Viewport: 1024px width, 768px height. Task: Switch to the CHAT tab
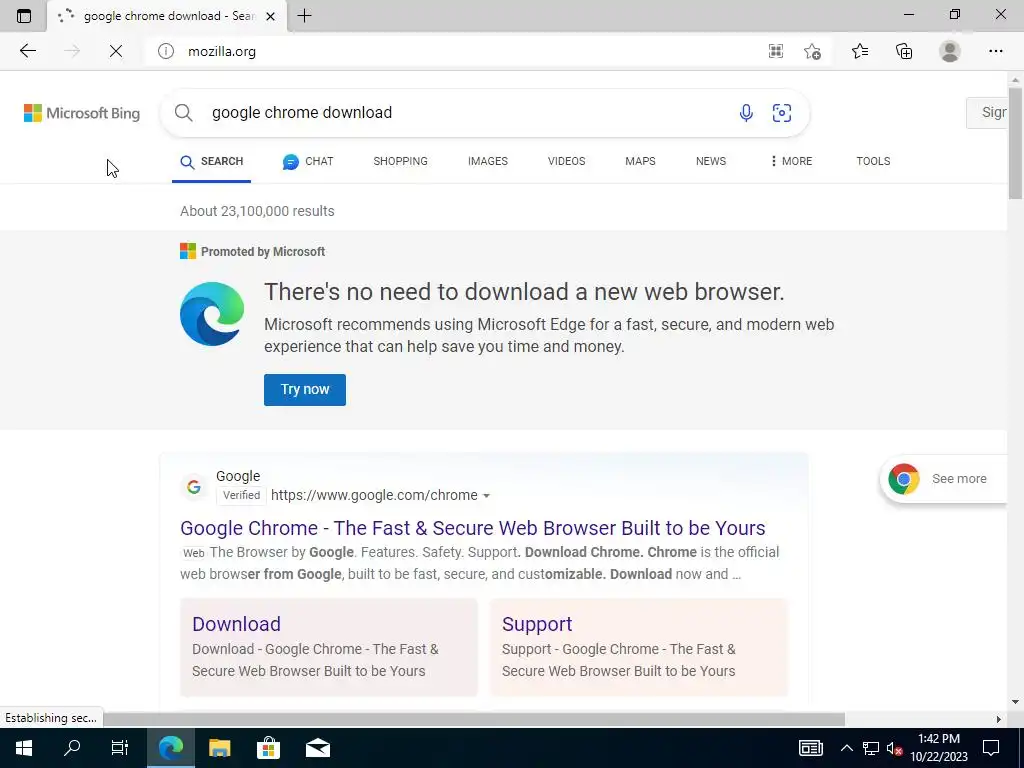click(x=308, y=161)
